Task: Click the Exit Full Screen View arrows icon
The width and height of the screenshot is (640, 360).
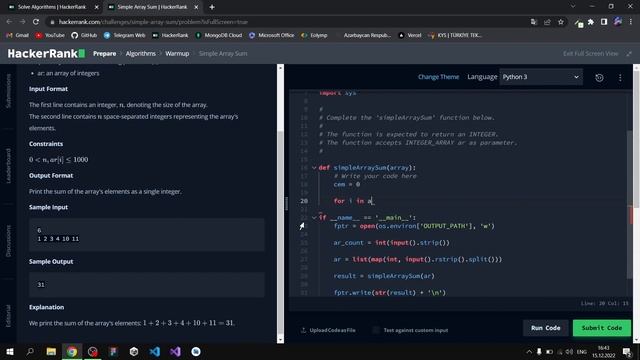Action: click(x=629, y=53)
